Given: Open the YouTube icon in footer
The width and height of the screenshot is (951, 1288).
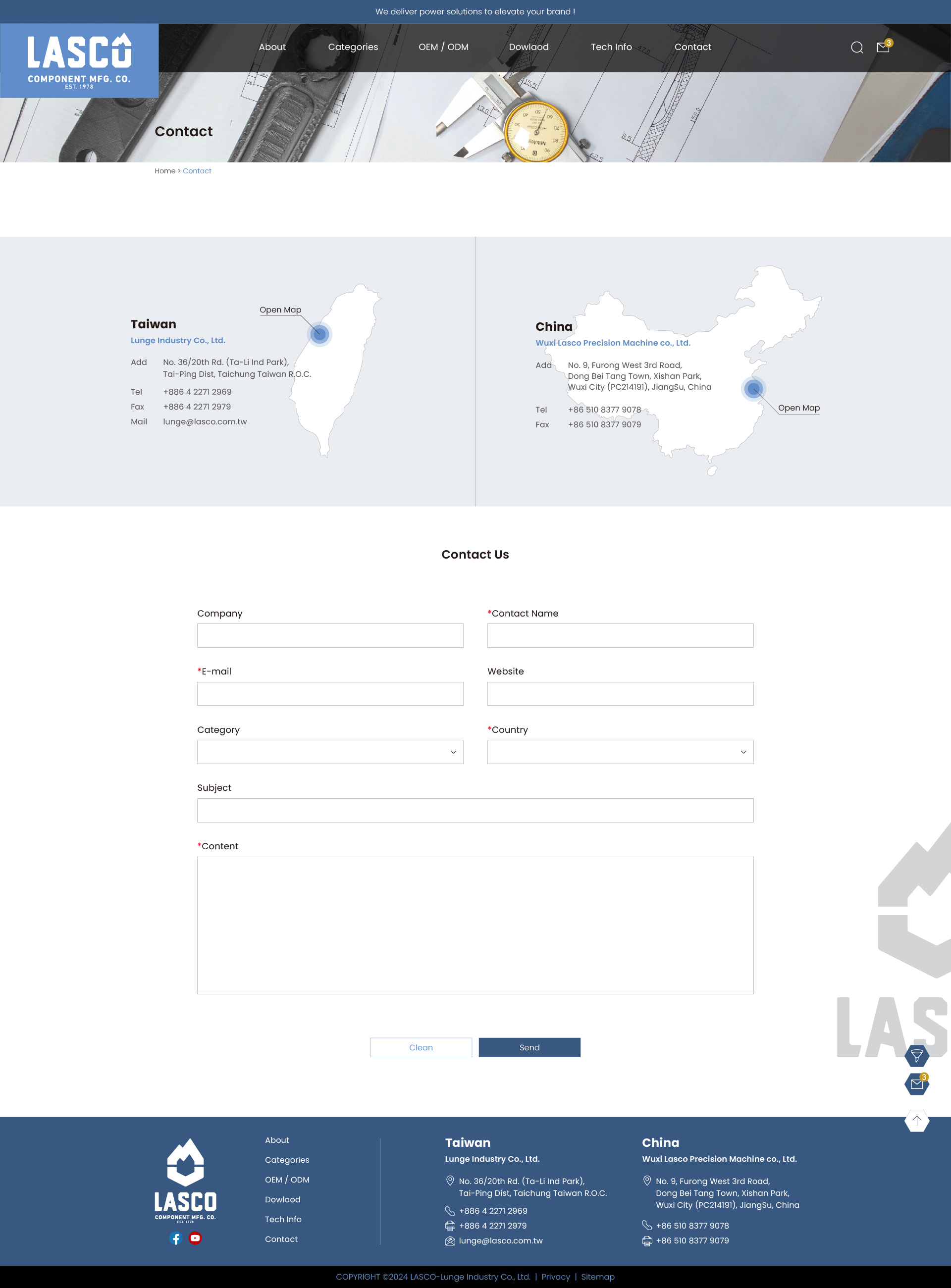Looking at the screenshot, I should [195, 1238].
